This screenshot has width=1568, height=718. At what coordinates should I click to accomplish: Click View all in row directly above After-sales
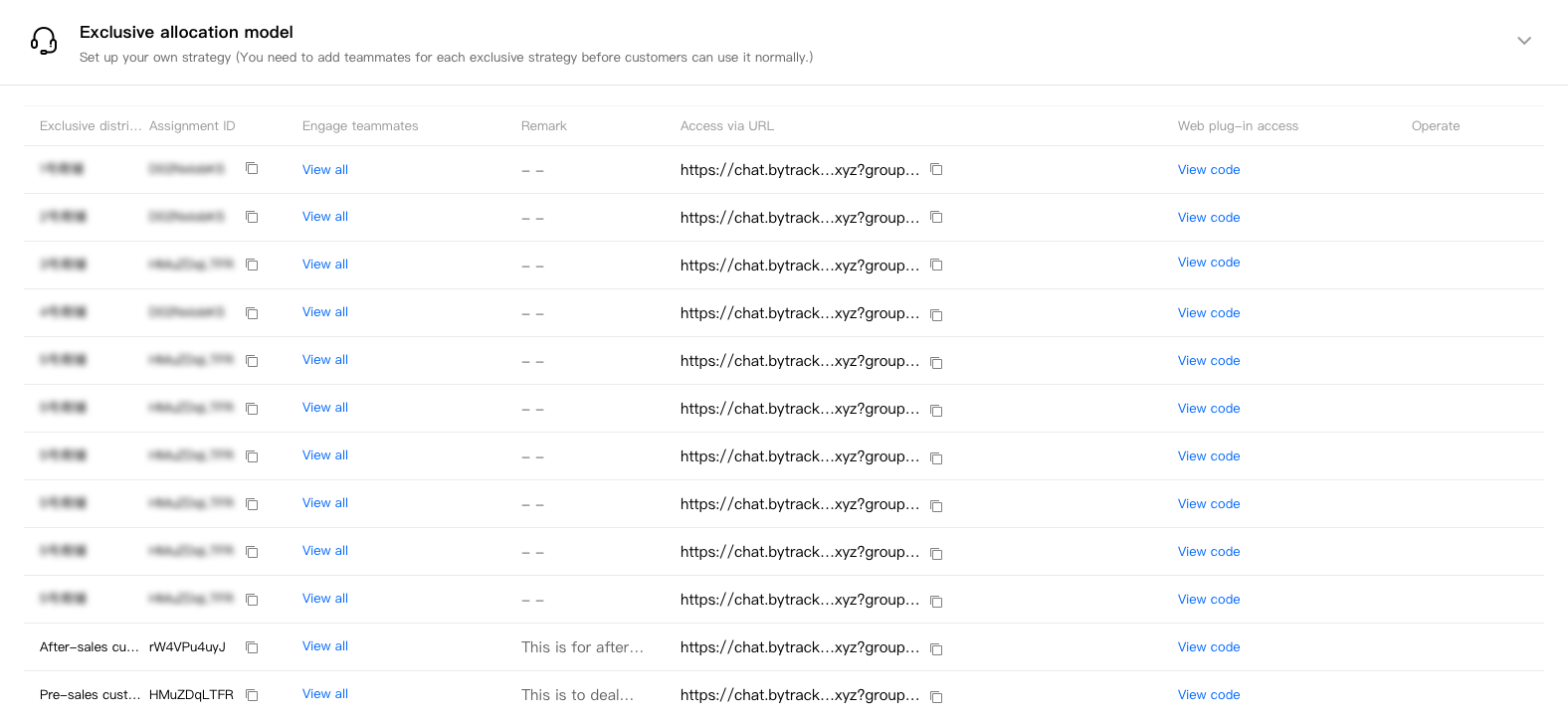coord(325,599)
